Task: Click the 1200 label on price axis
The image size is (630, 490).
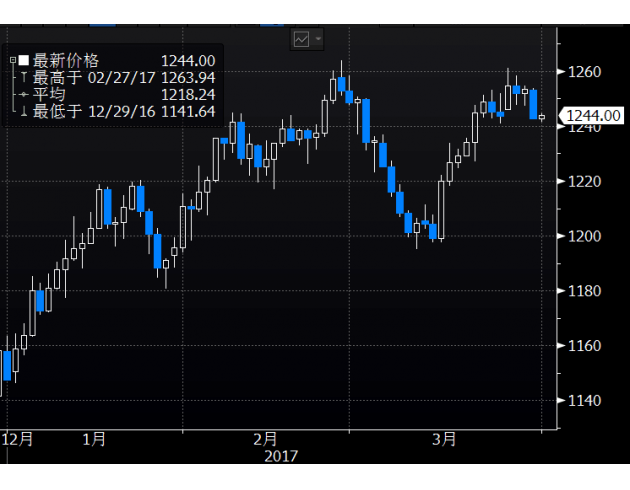Action: pos(583,236)
